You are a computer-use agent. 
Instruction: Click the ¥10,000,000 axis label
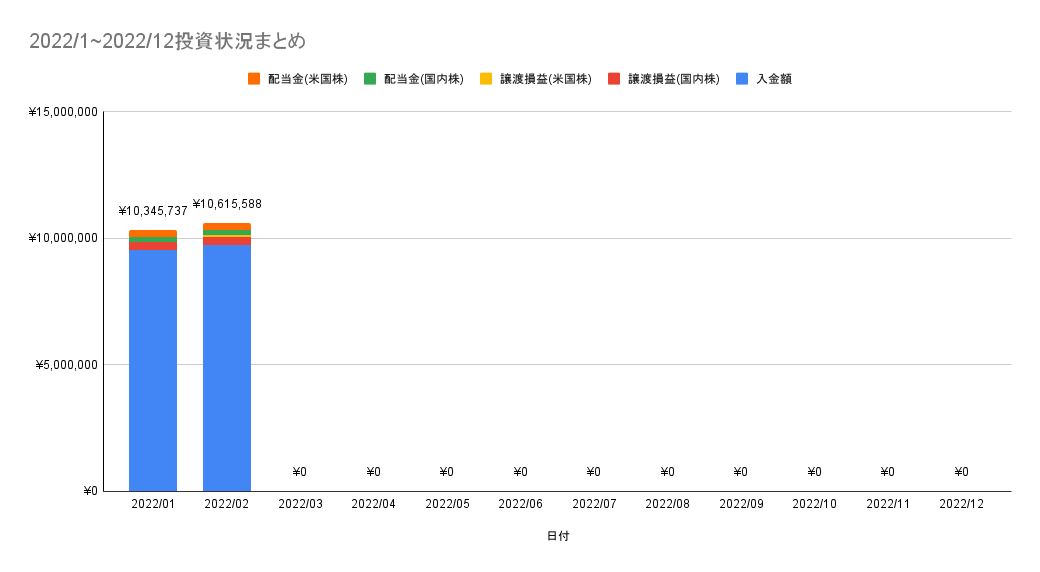tap(63, 238)
